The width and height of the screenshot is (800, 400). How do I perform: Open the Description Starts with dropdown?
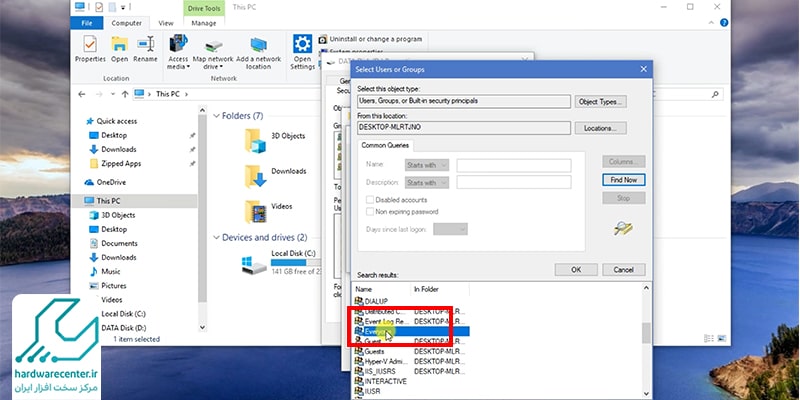click(x=427, y=182)
